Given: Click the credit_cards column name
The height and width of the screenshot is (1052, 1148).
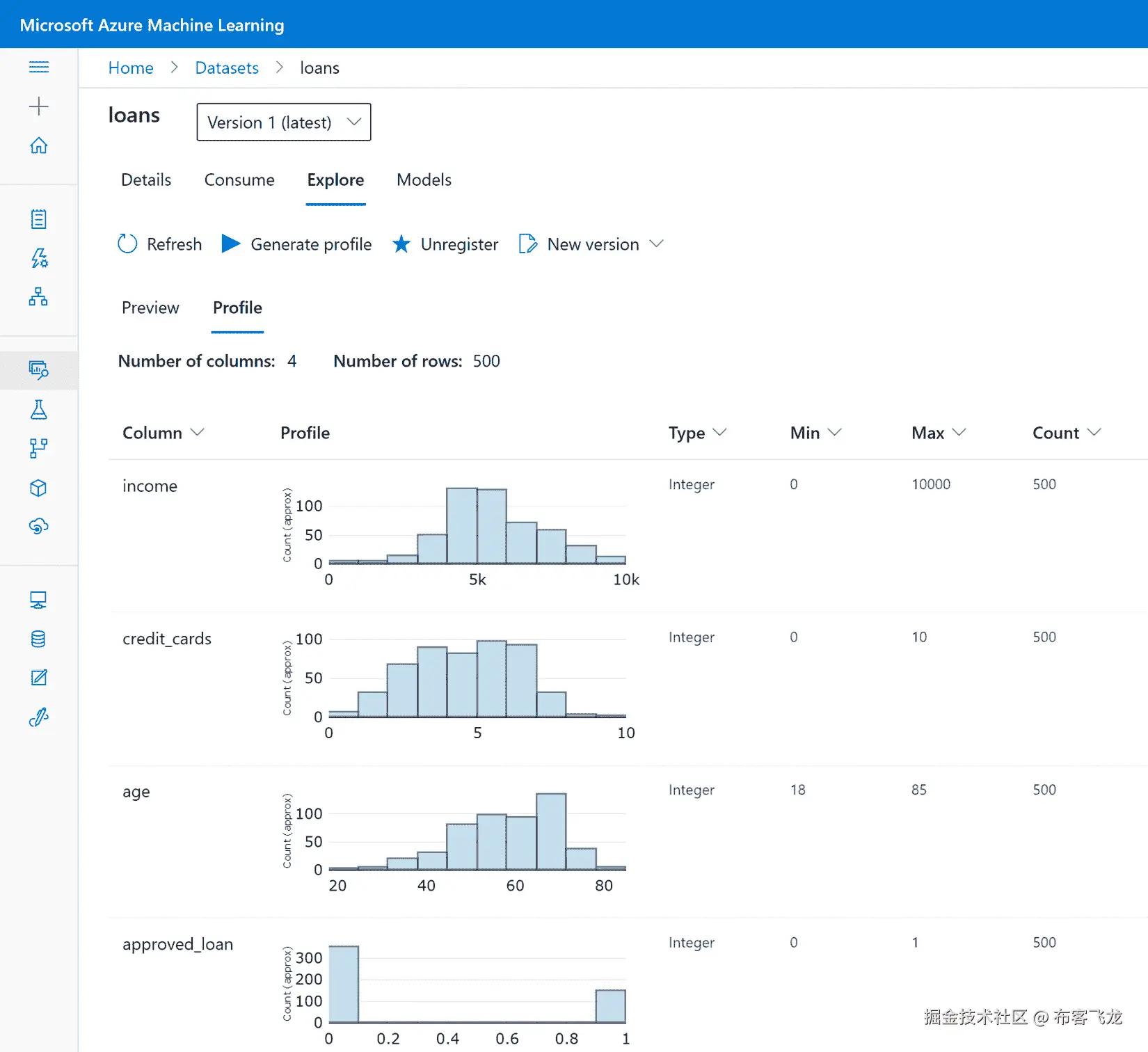Looking at the screenshot, I should point(167,639).
